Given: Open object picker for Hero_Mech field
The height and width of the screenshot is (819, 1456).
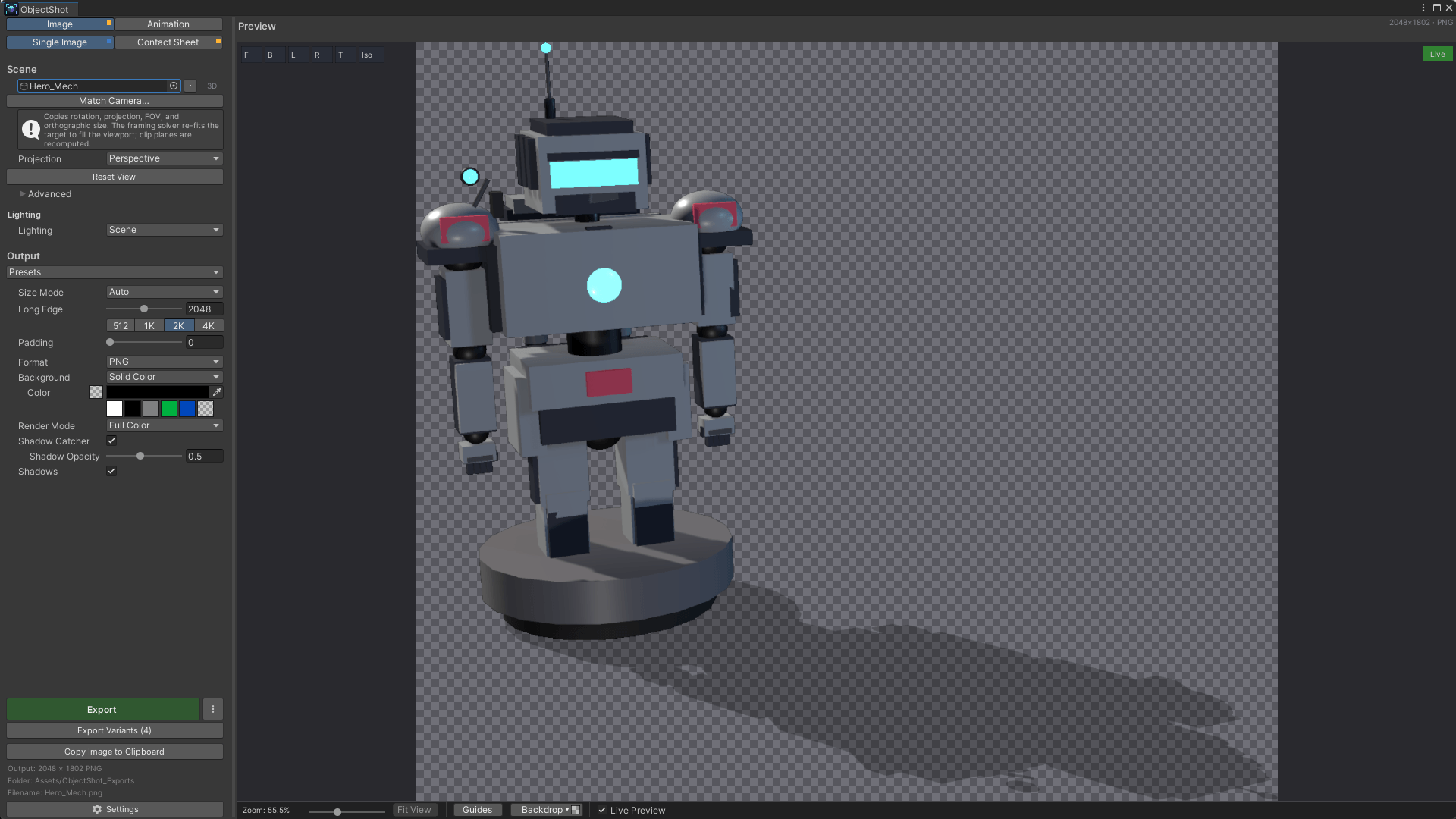Looking at the screenshot, I should [x=174, y=86].
